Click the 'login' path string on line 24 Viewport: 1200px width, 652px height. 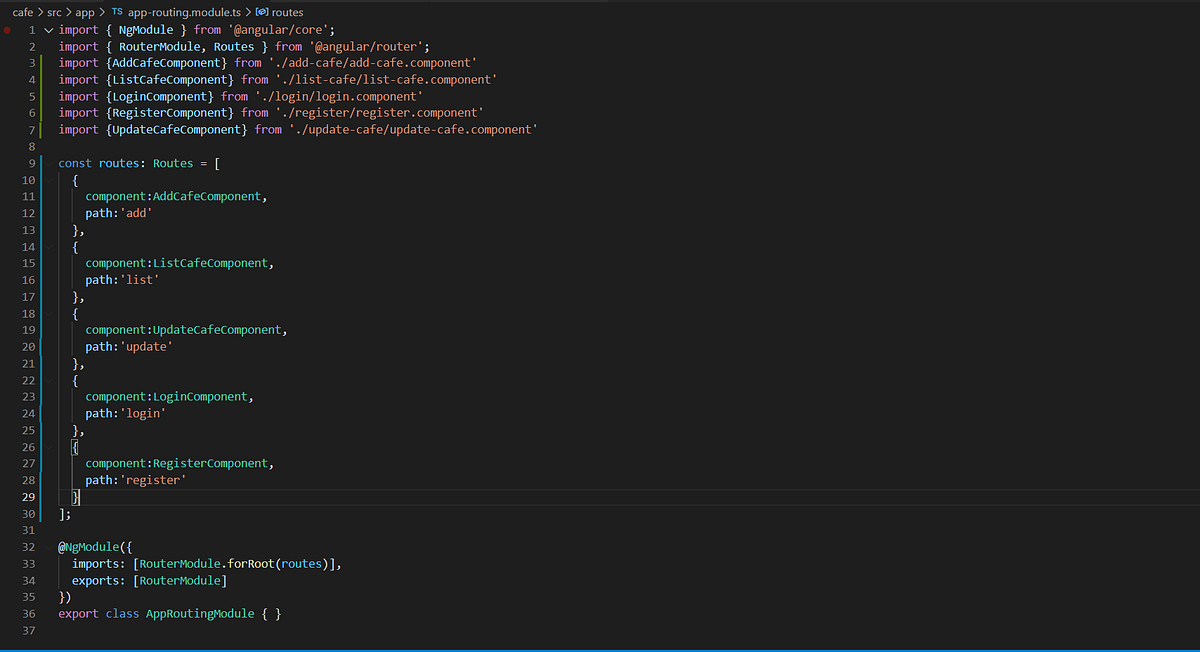pos(142,413)
